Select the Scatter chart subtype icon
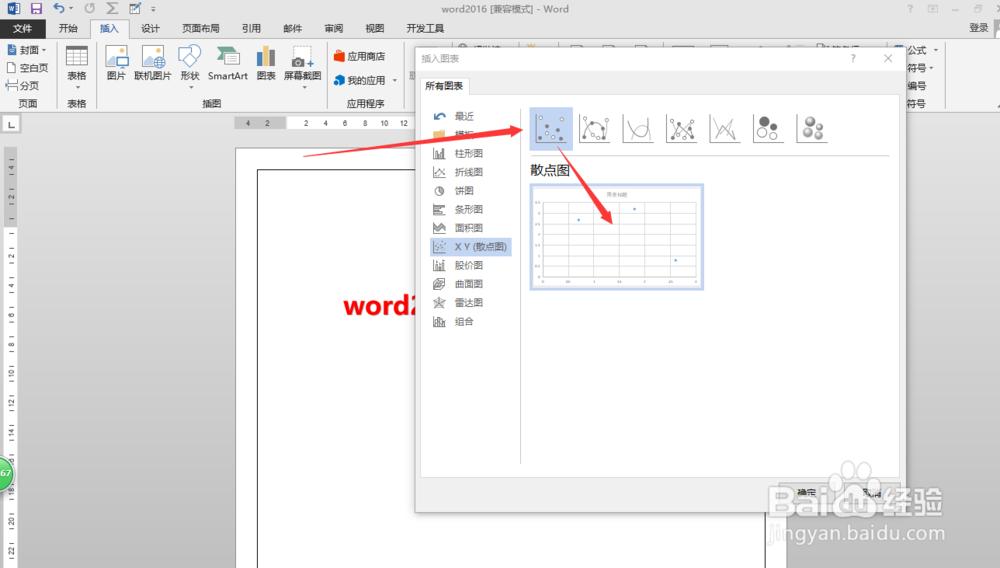 (x=551, y=129)
